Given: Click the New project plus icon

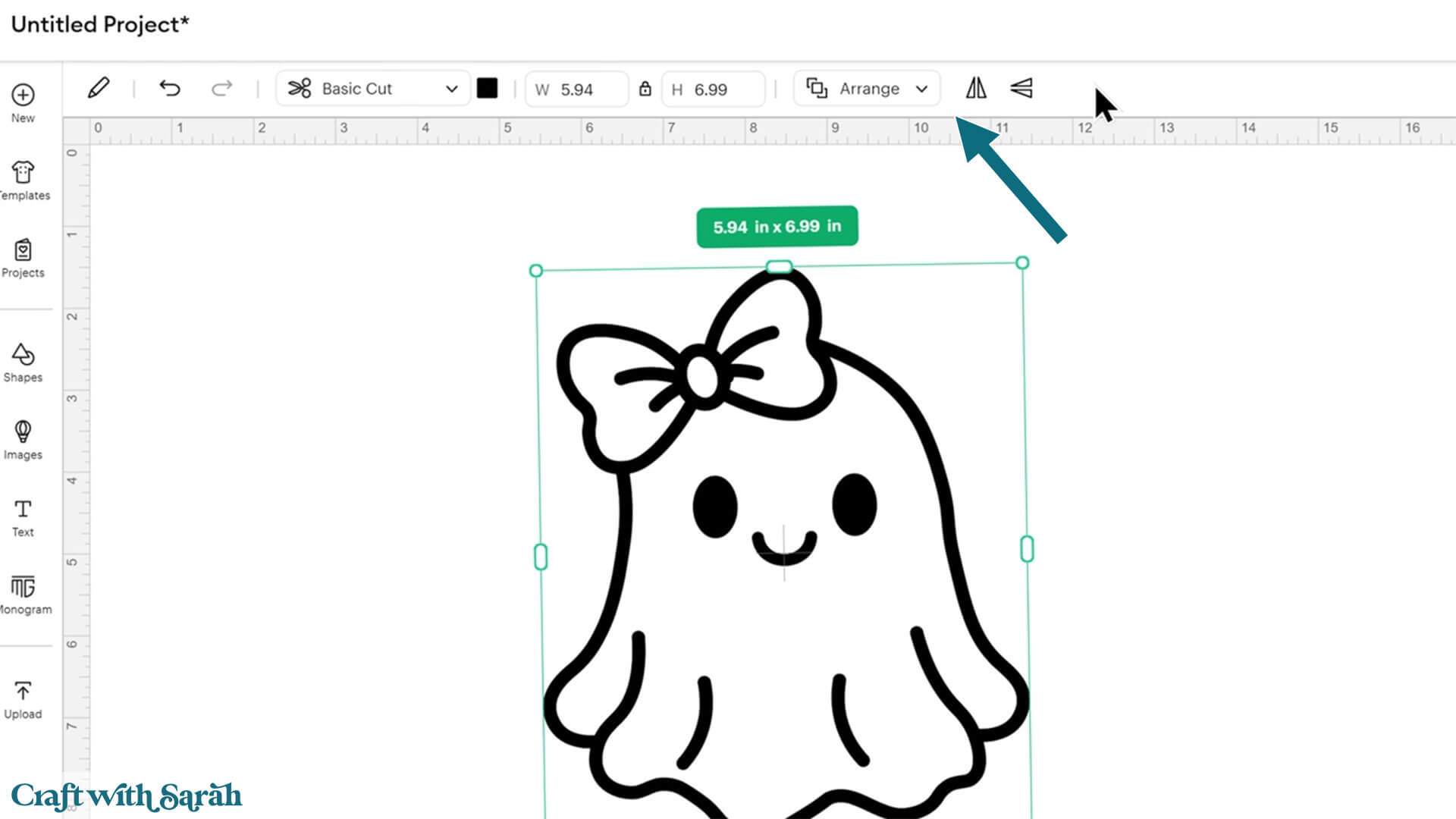Looking at the screenshot, I should coord(23,96).
